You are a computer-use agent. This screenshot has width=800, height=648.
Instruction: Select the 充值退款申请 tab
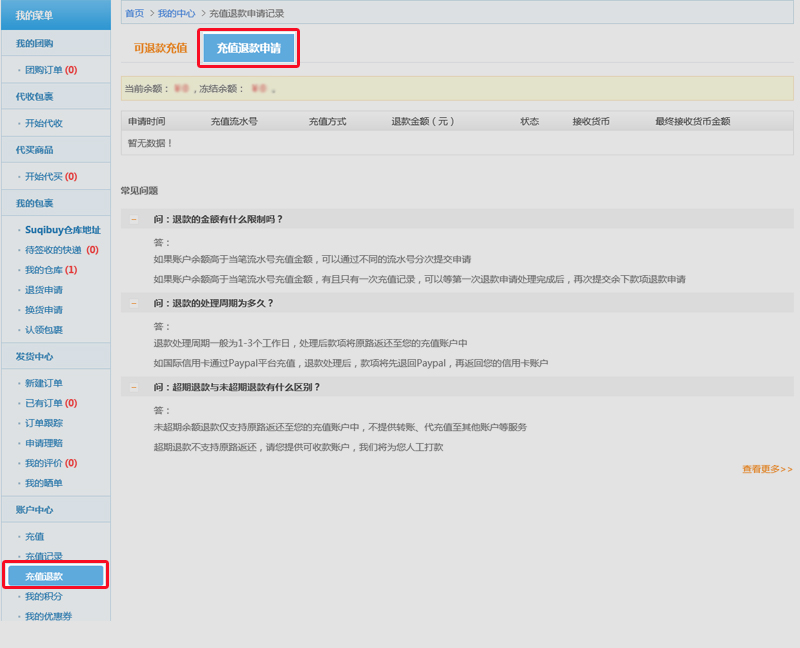coord(248,48)
